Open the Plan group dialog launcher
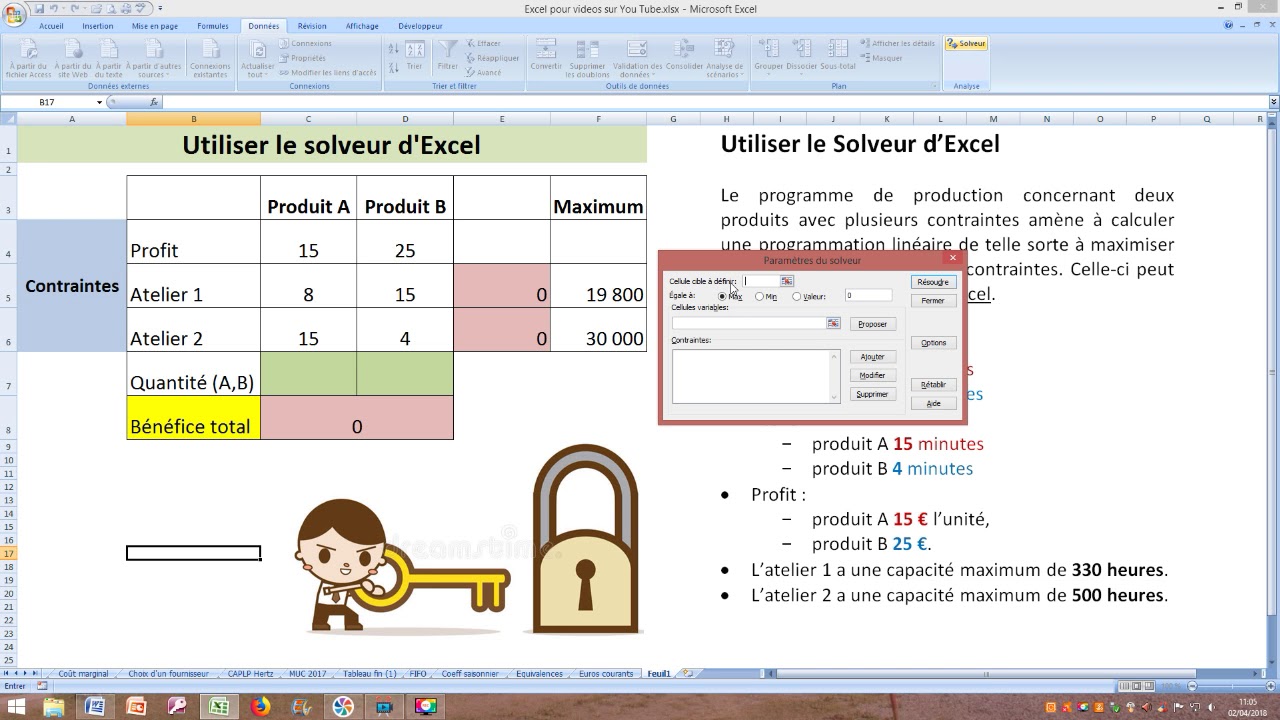The height and width of the screenshot is (720, 1280). coord(935,86)
